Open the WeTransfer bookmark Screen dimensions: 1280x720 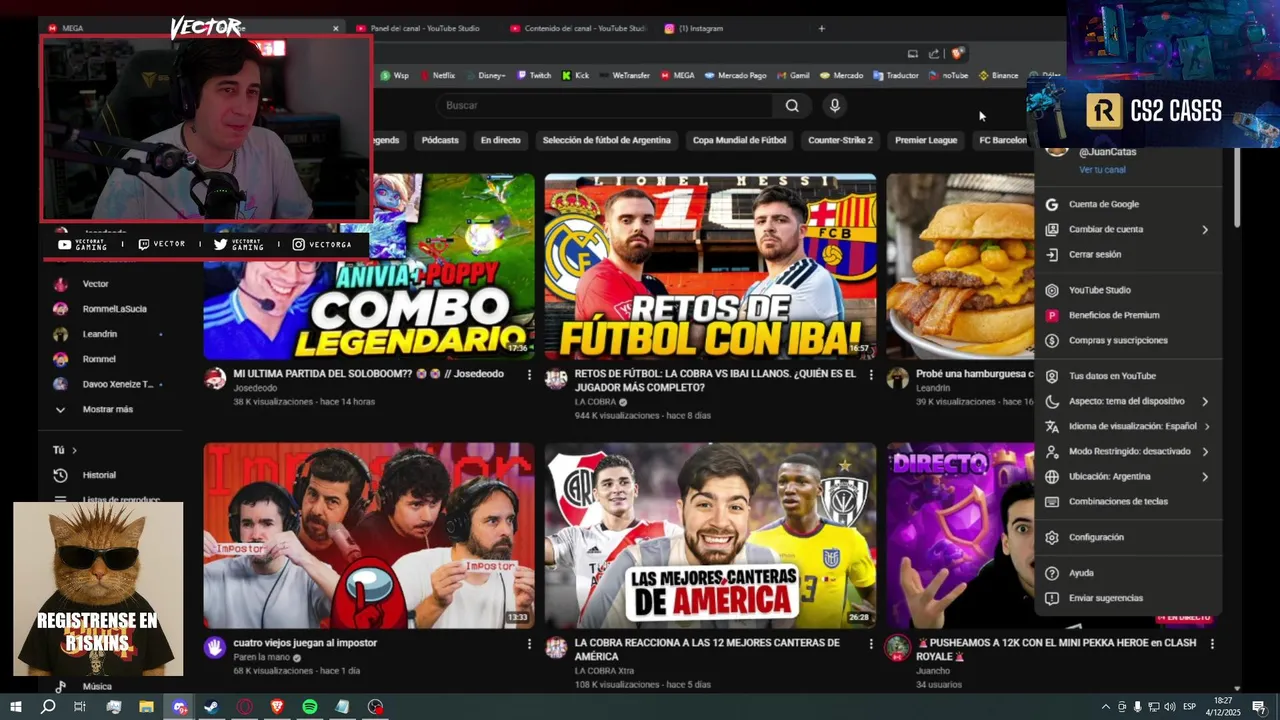625,75
